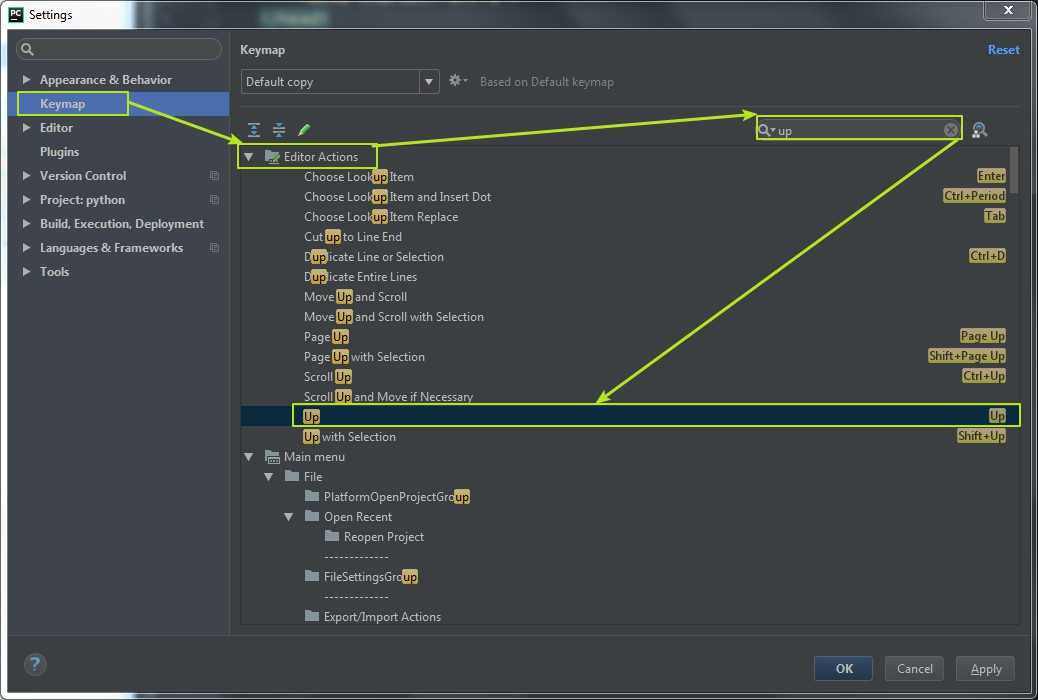1038x700 pixels.
Task: Expand the Tools settings section
Action: [26, 272]
